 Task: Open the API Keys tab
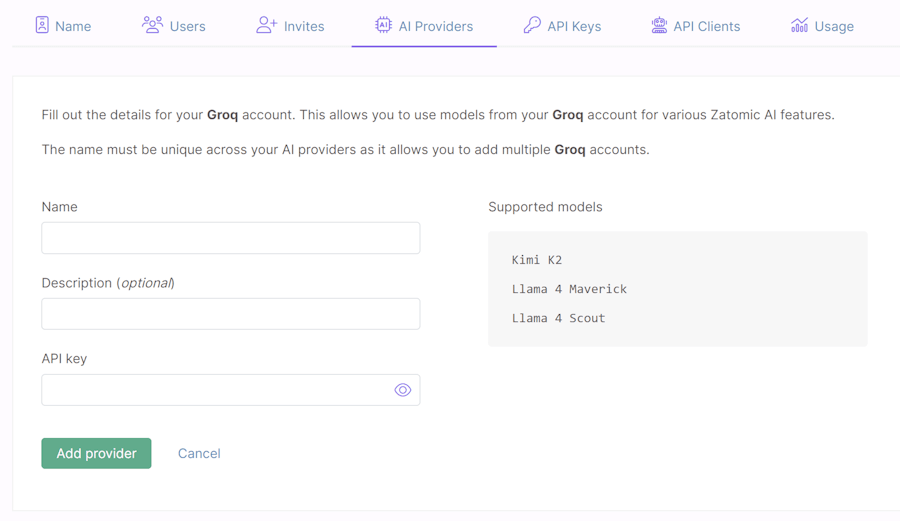click(x=562, y=26)
